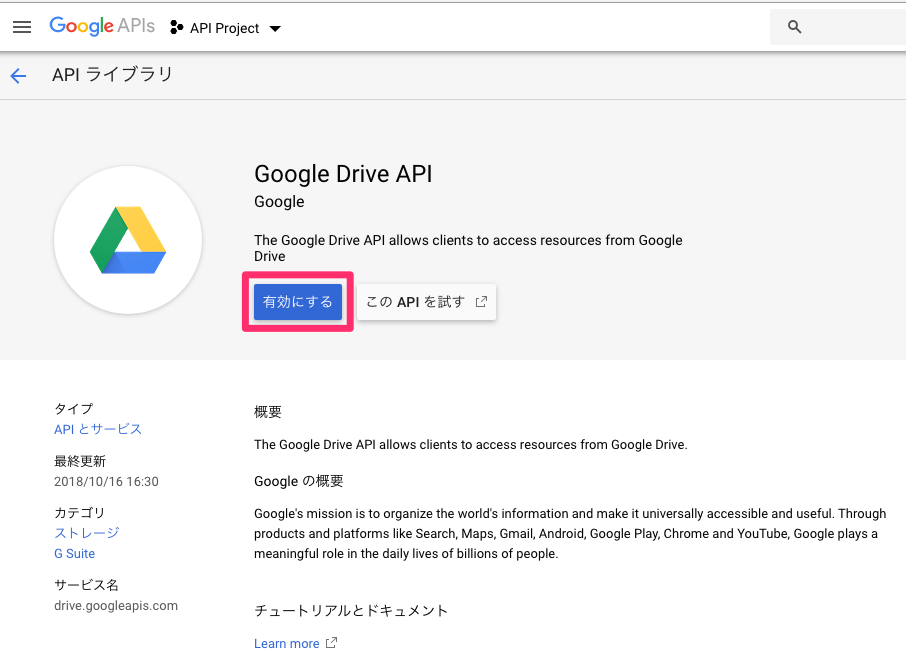
Task: Click the Google APIs logo
Action: coord(102,26)
